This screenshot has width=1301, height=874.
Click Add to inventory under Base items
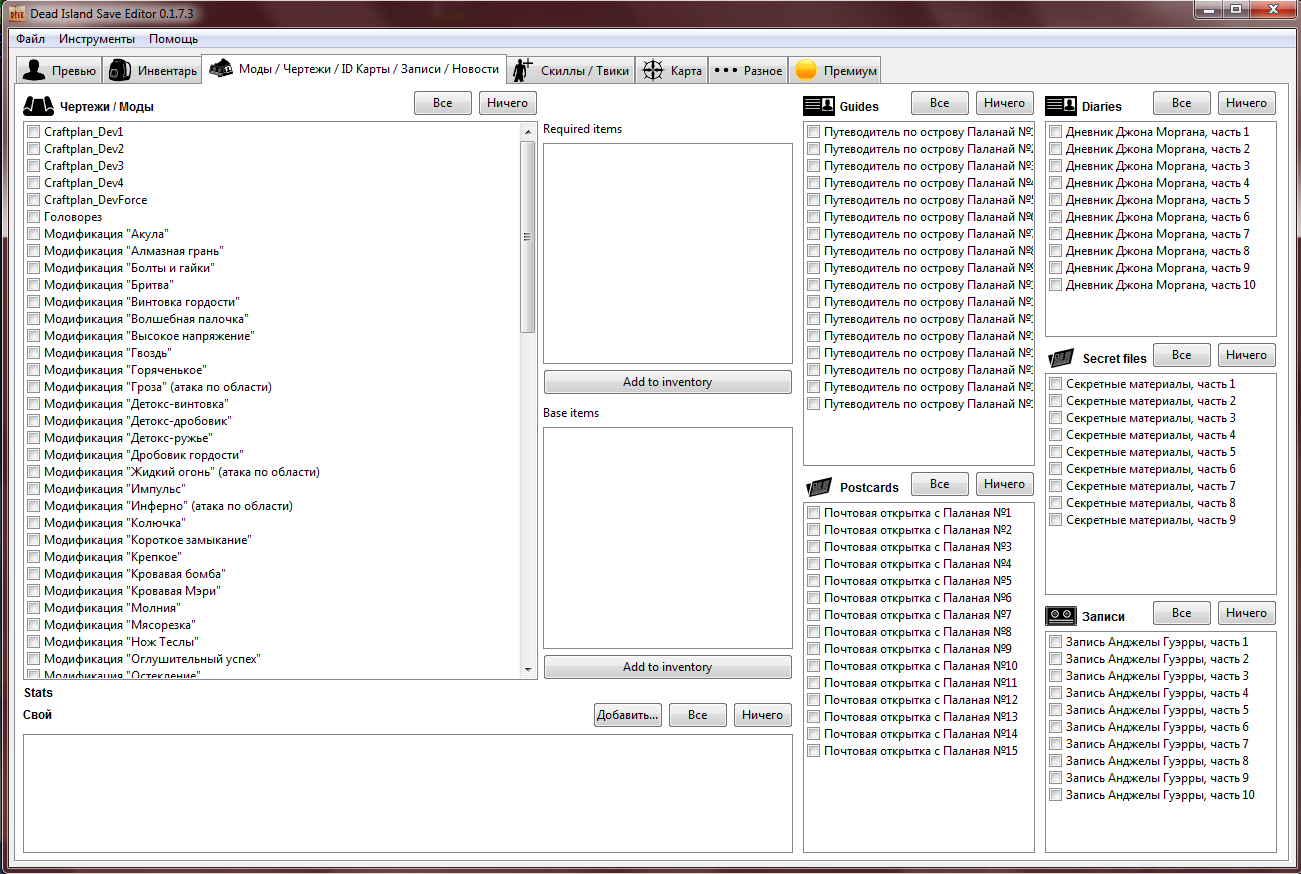[668, 667]
